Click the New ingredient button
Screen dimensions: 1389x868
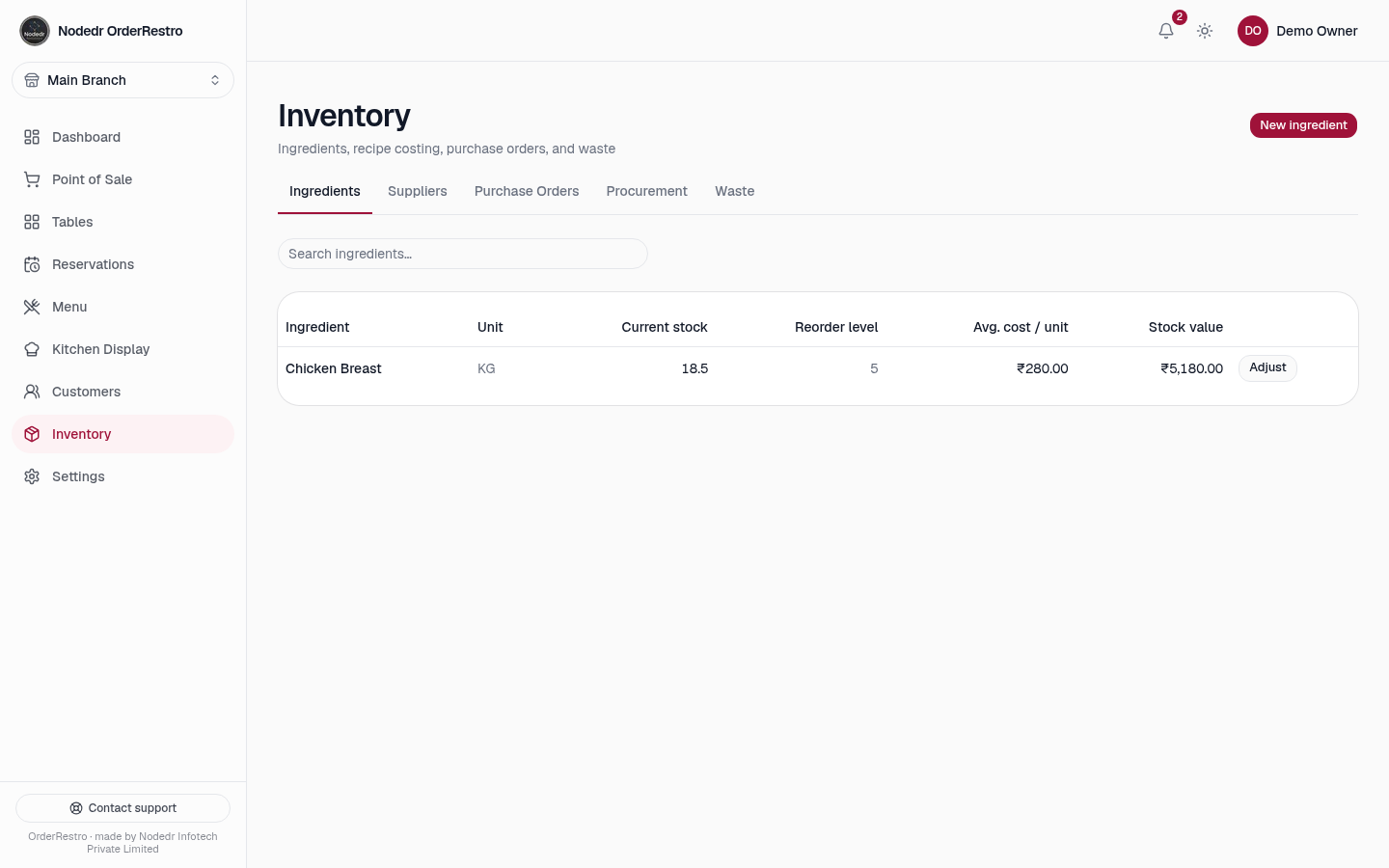1303,125
